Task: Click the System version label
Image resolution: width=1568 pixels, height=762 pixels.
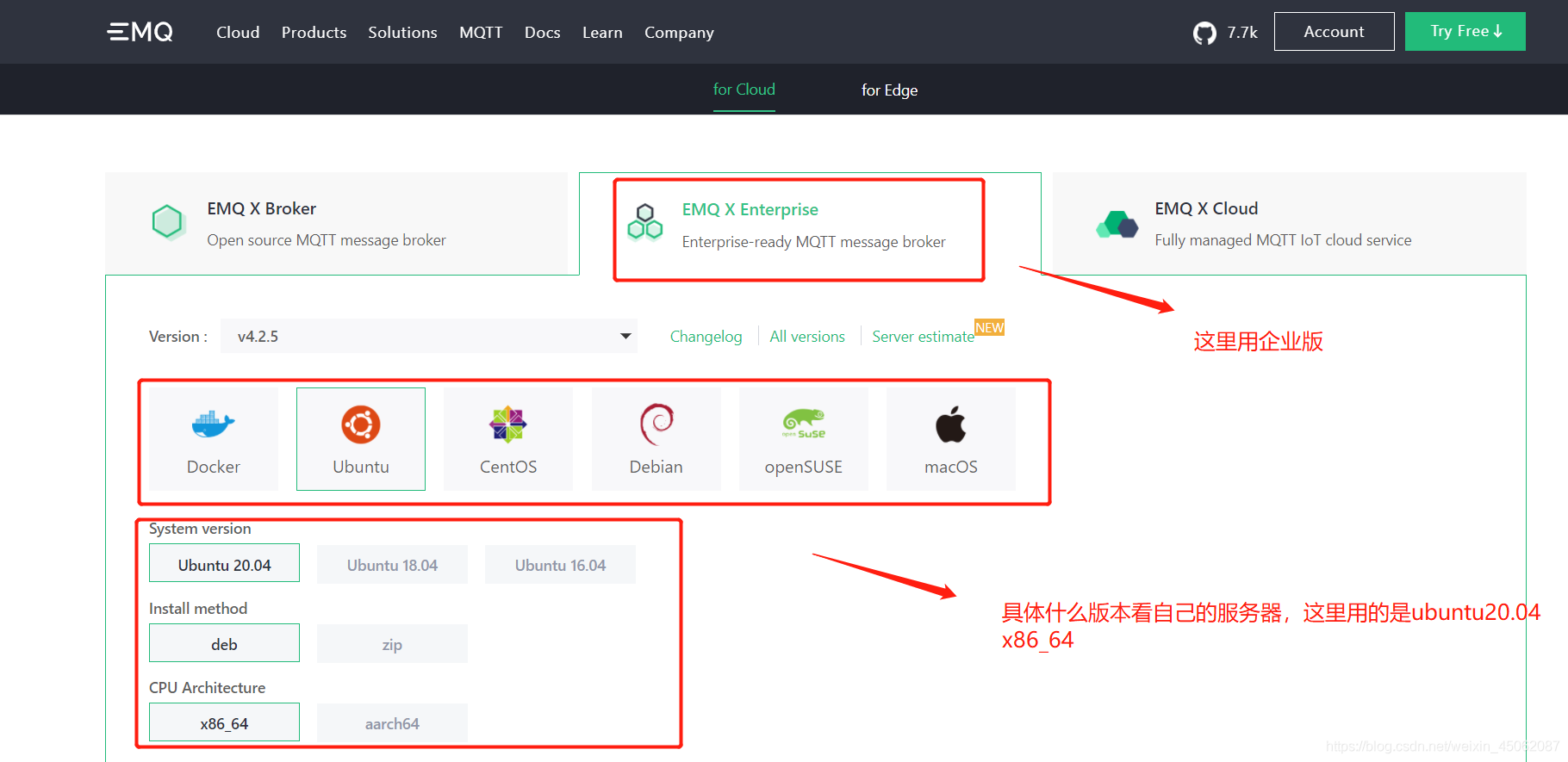Action: [x=200, y=529]
